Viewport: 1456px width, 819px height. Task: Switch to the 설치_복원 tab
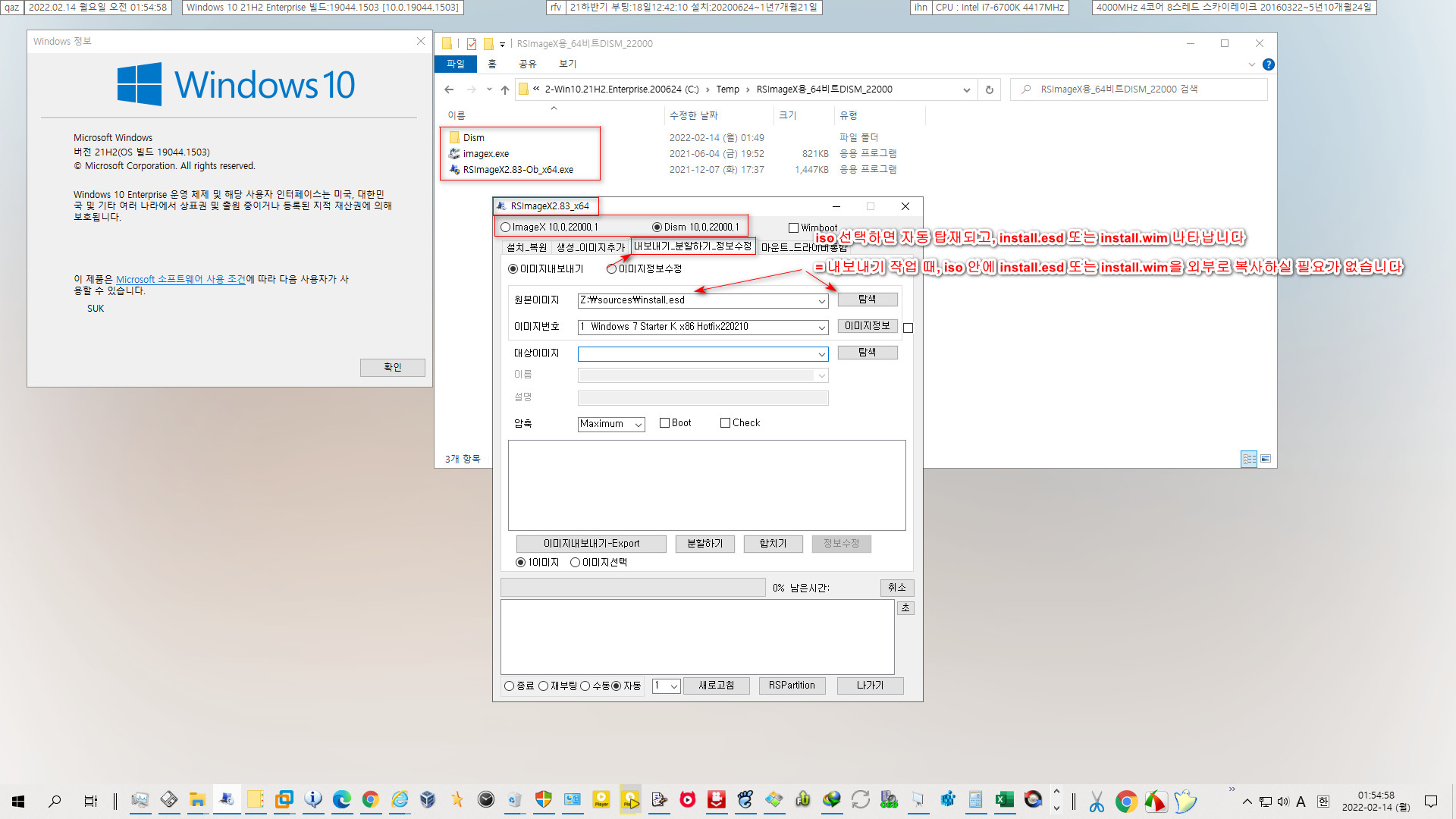coord(526,247)
